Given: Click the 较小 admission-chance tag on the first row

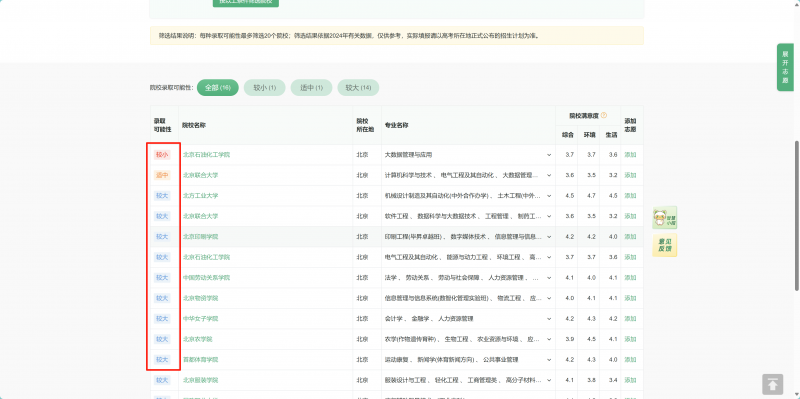Looking at the screenshot, I should point(162,155).
